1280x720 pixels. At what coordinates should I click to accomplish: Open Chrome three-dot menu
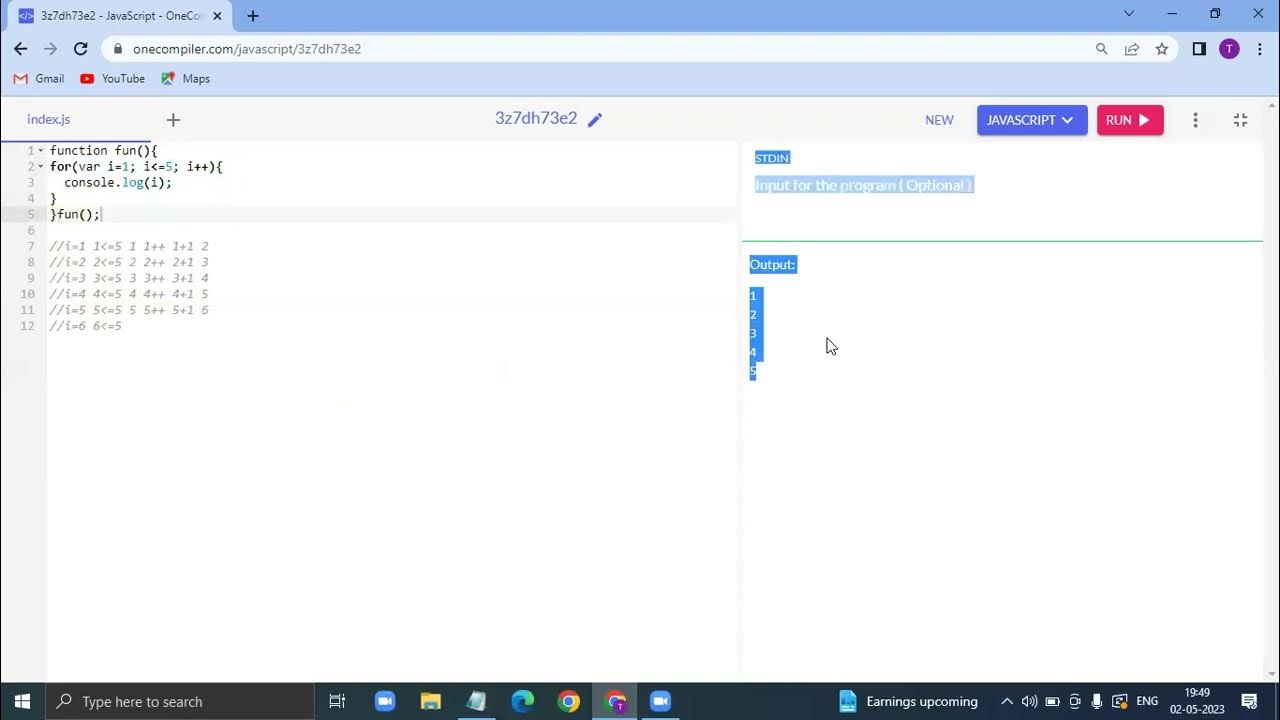point(1259,48)
